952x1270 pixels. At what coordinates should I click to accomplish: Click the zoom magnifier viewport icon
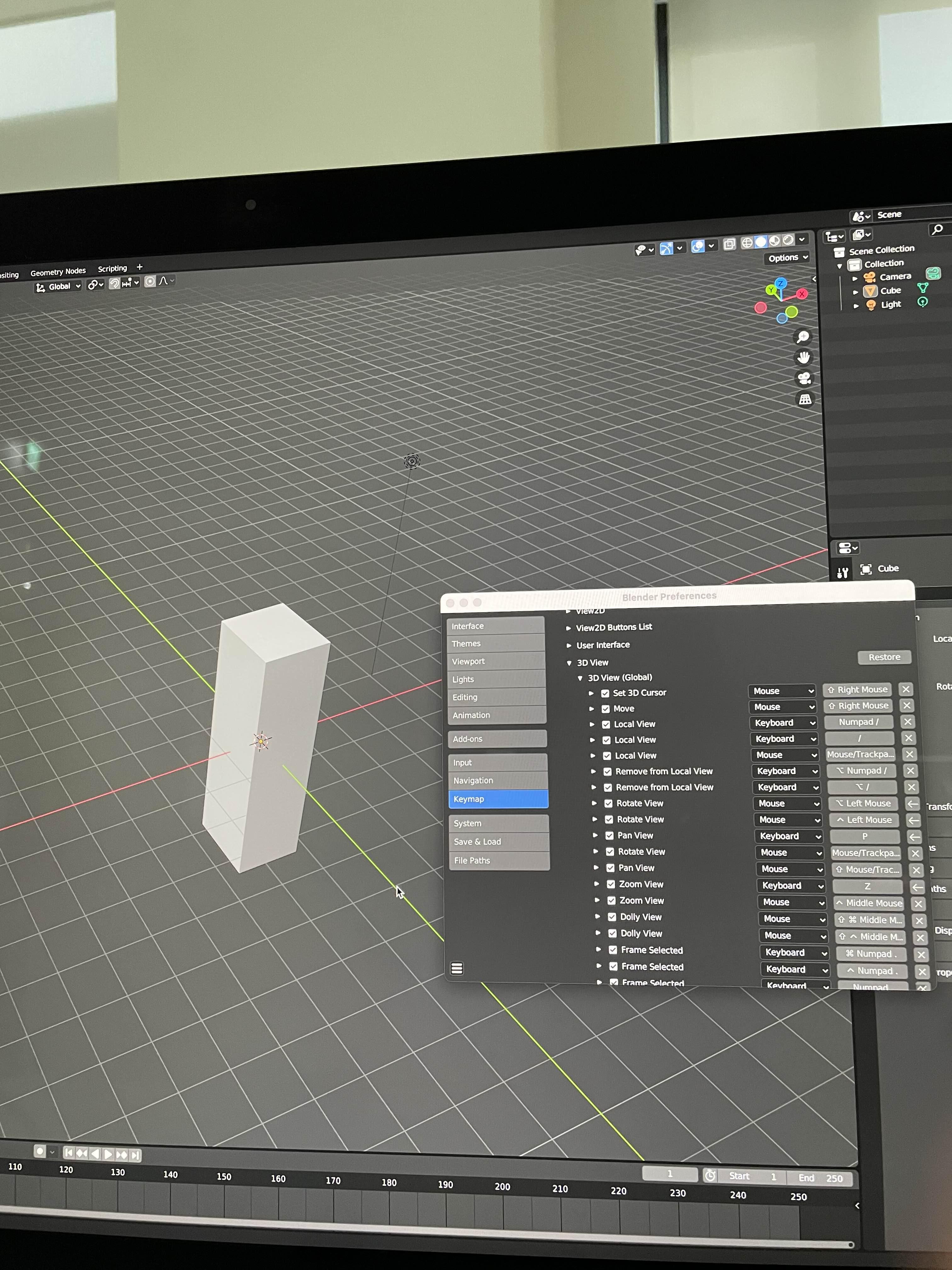803,337
